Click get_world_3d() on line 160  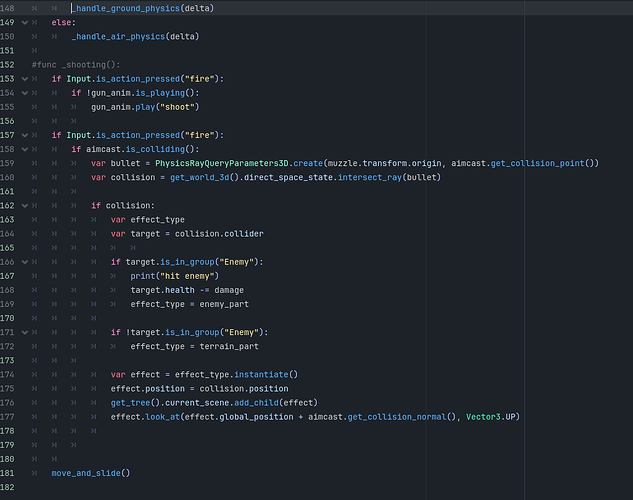204,177
